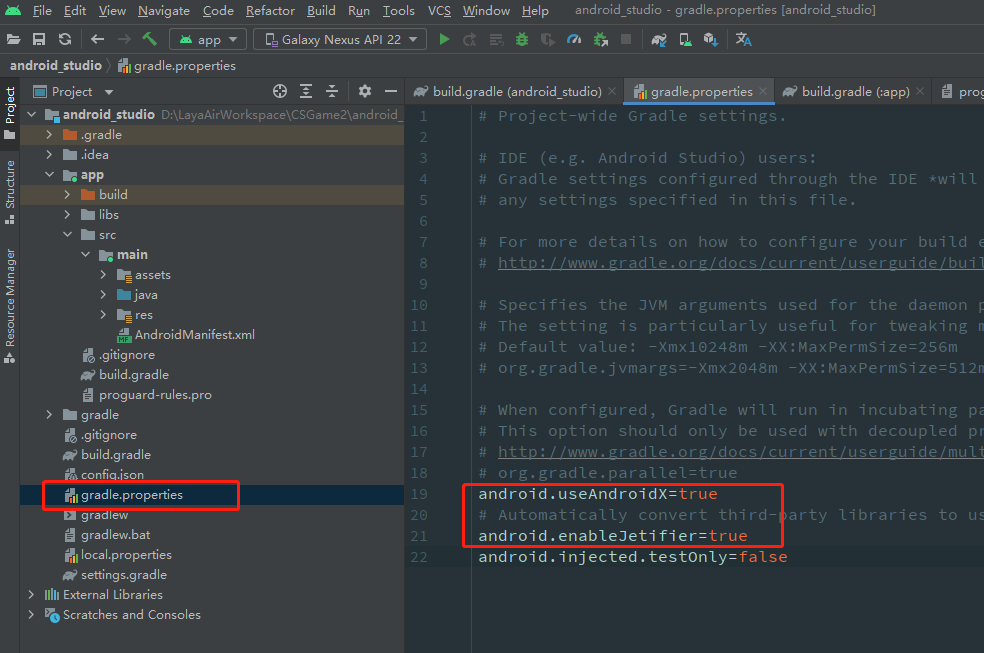
Task: Run the app with the green play icon
Action: click(444, 40)
